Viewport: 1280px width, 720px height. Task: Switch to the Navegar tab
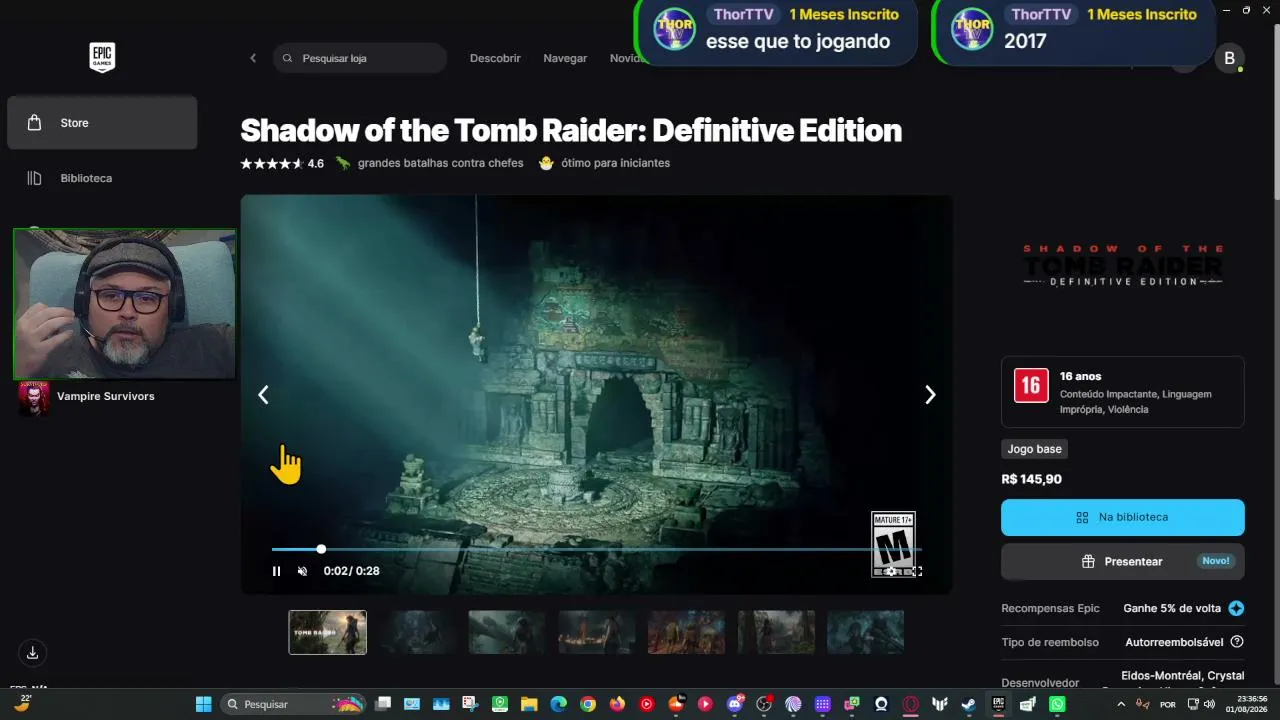point(565,58)
